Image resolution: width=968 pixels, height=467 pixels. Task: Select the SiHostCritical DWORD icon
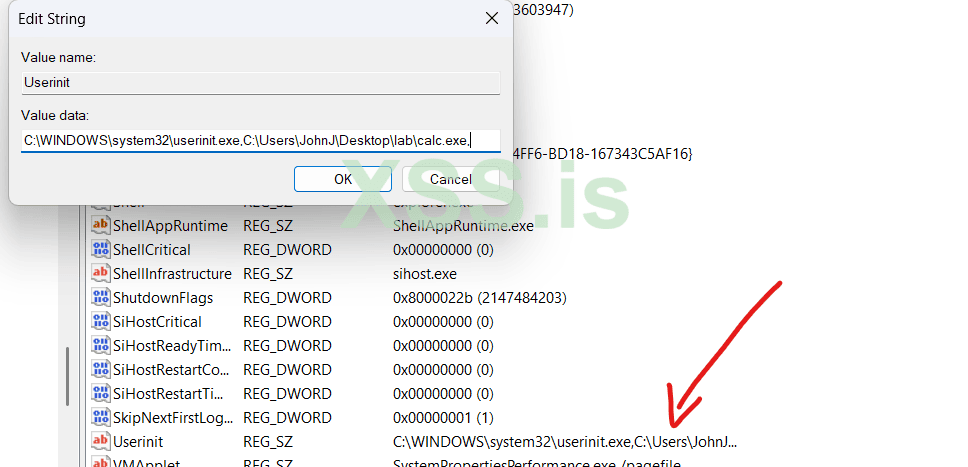pyautogui.click(x=100, y=322)
